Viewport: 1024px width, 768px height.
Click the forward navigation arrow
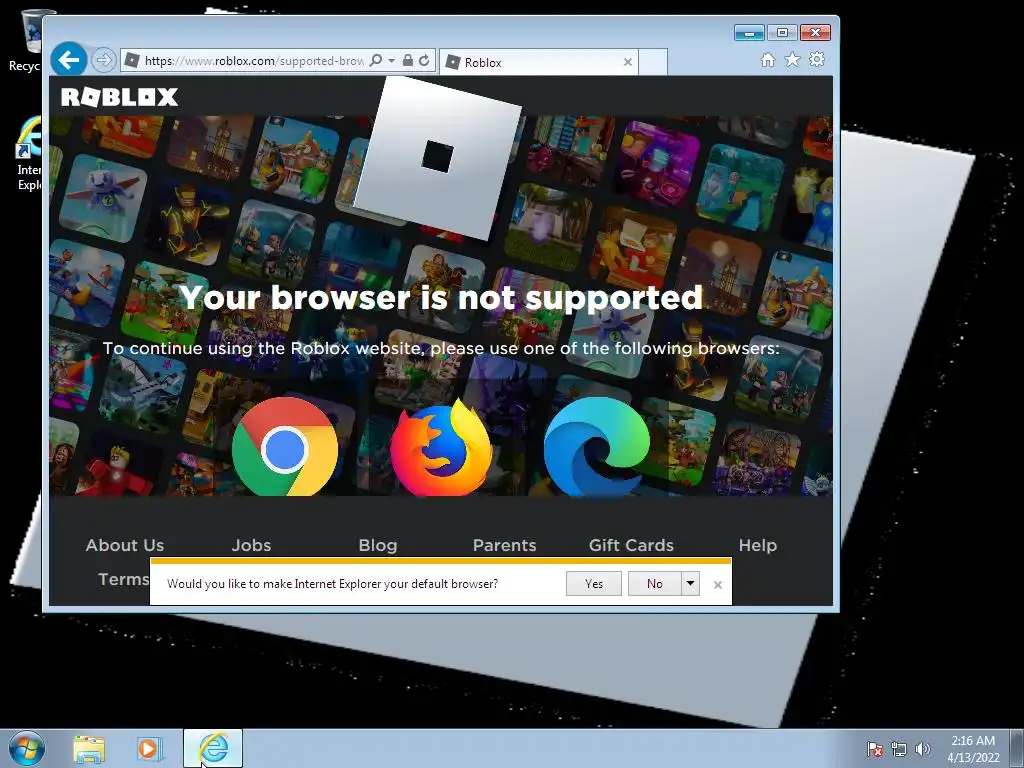pyautogui.click(x=103, y=61)
